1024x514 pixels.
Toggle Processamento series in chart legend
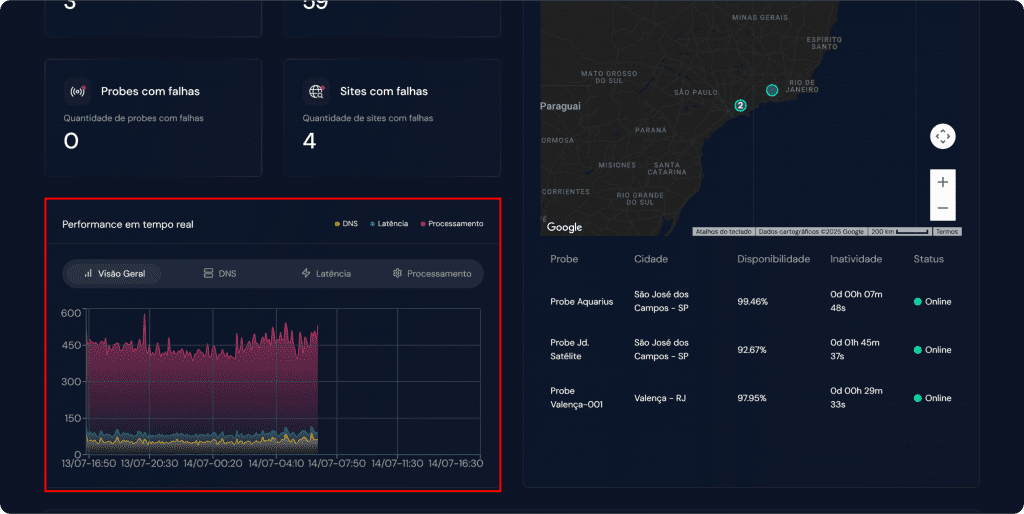(x=452, y=224)
